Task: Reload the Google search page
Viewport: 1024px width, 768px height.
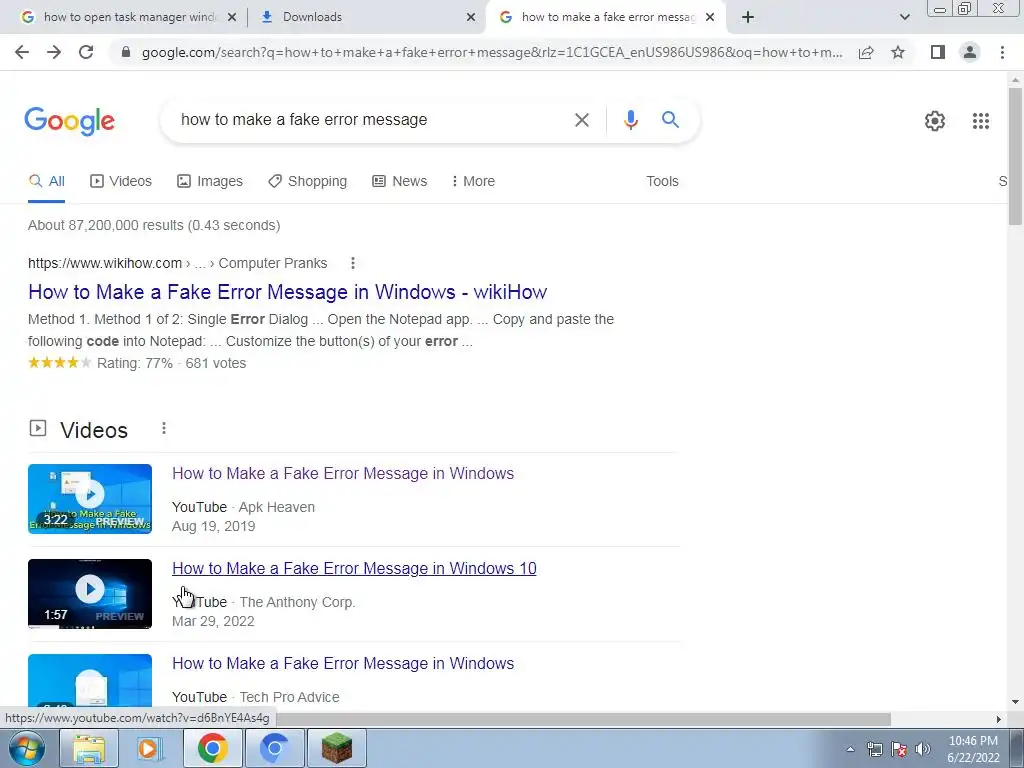Action: [86, 52]
